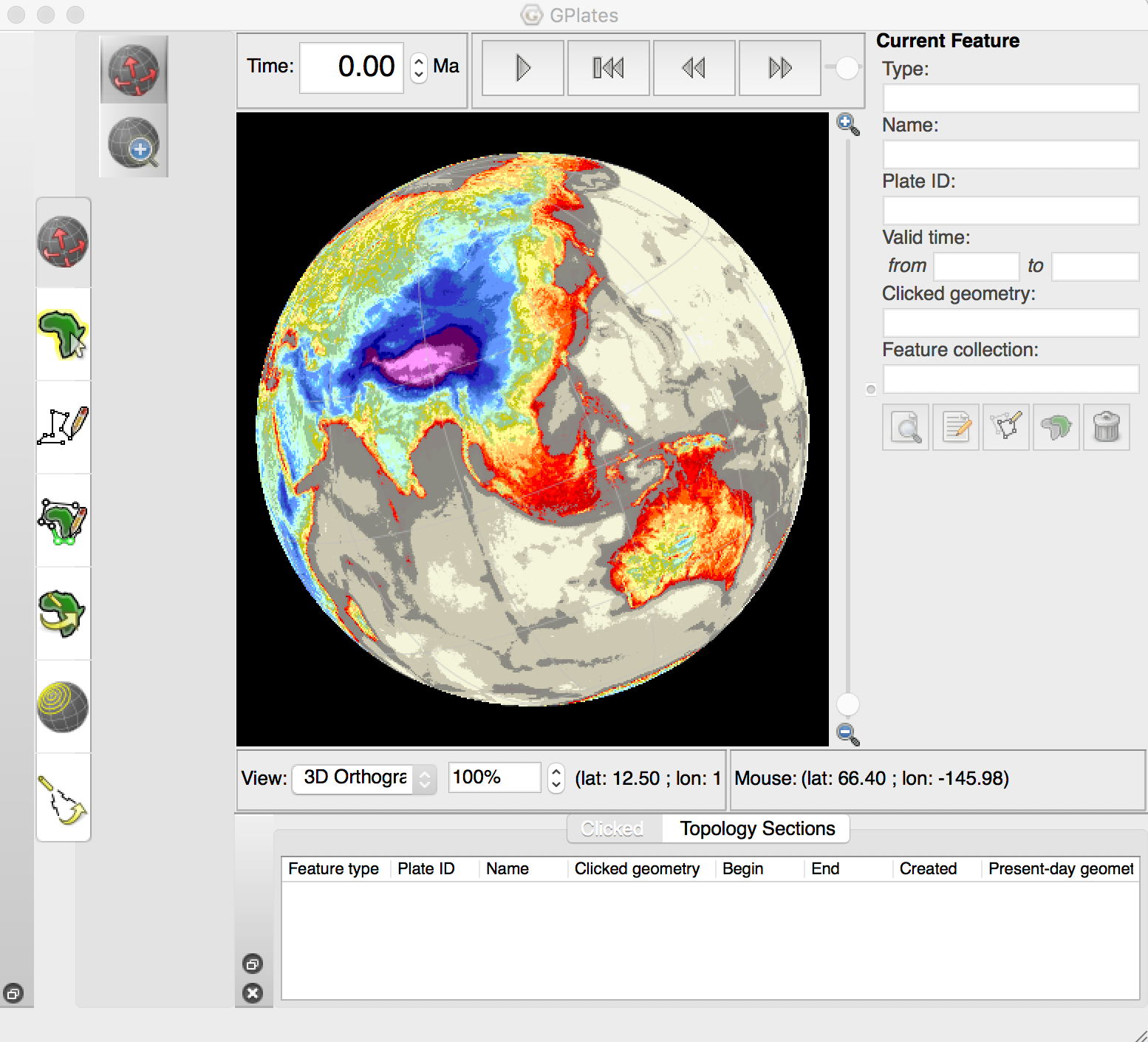This screenshot has height=1042, width=1148.
Task: Click the End column header
Action: 848,869
